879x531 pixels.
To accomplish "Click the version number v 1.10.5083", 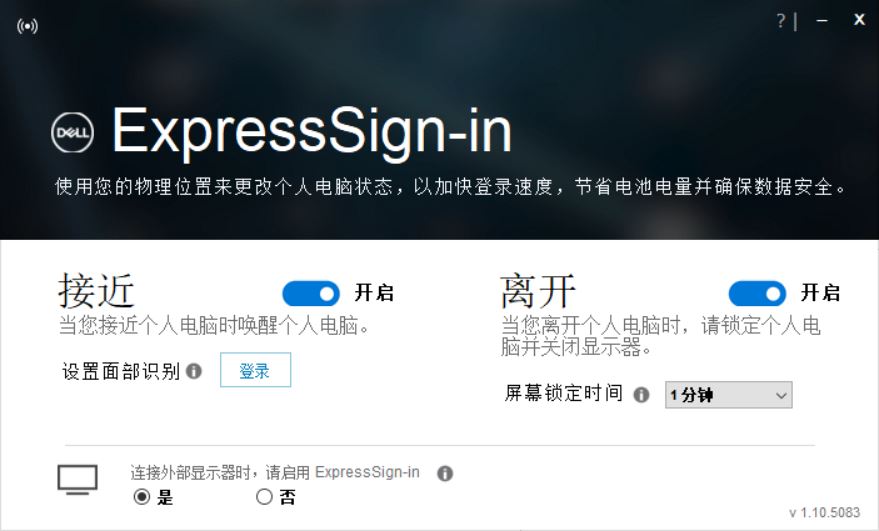I will pos(824,512).
